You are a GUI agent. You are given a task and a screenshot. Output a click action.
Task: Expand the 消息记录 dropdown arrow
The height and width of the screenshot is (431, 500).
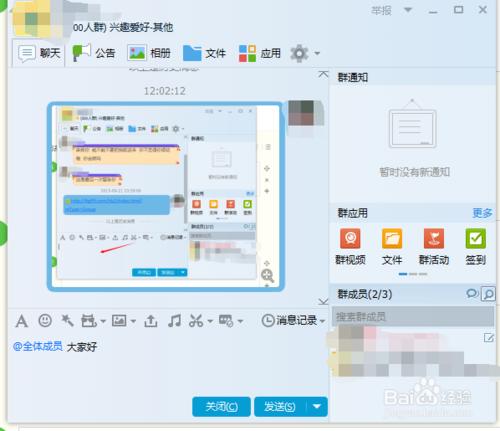click(322, 321)
